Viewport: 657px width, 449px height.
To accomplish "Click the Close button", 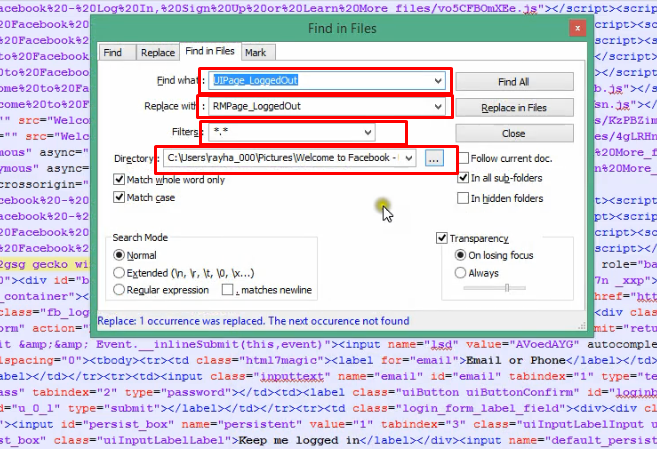I will click(x=514, y=134).
